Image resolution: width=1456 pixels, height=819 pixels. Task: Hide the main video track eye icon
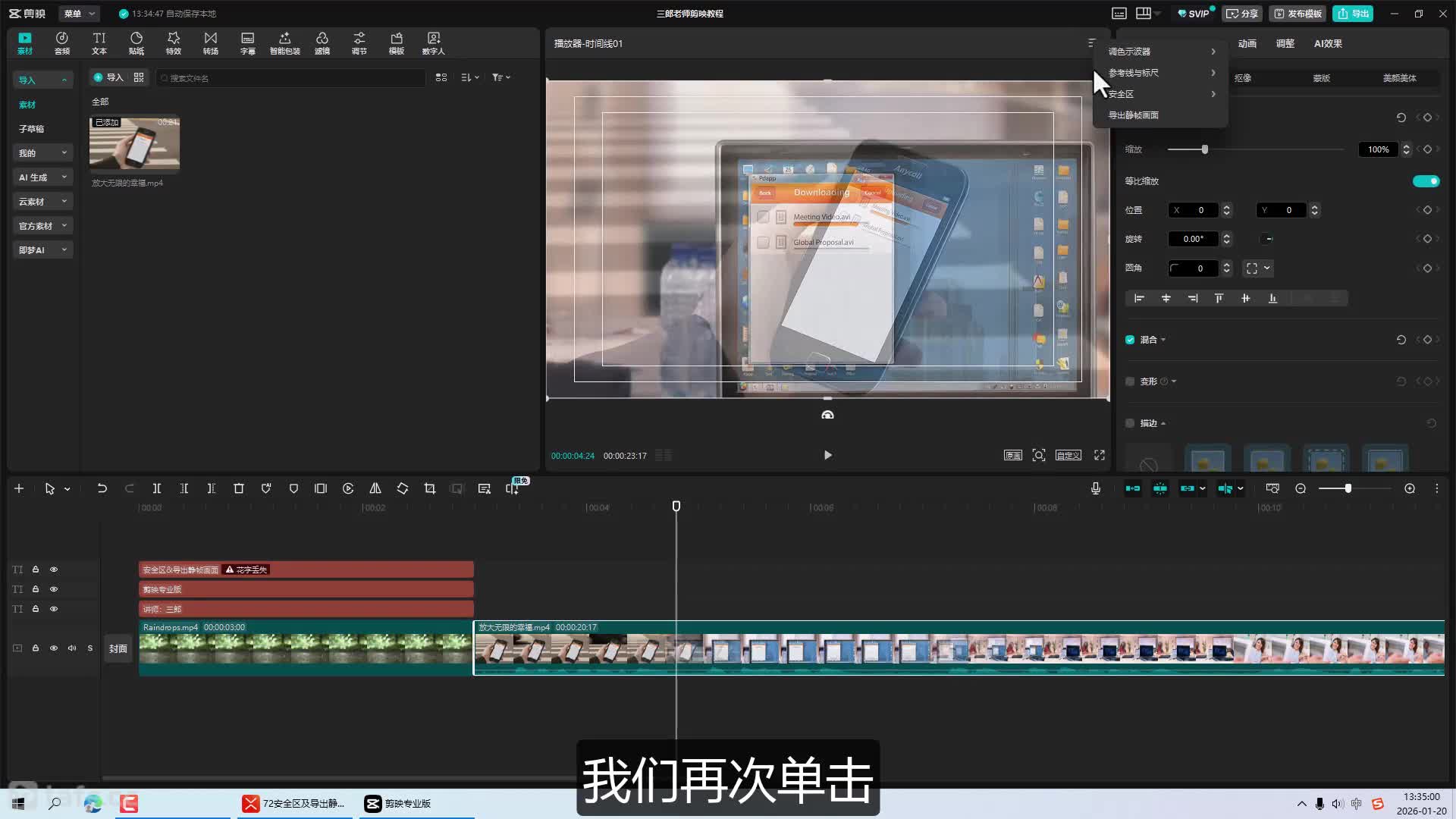point(54,648)
